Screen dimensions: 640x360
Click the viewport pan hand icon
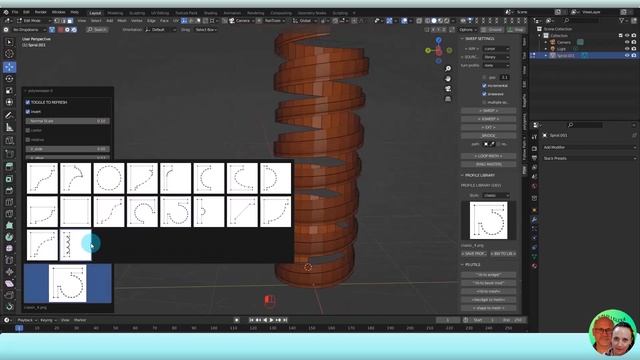point(448,79)
